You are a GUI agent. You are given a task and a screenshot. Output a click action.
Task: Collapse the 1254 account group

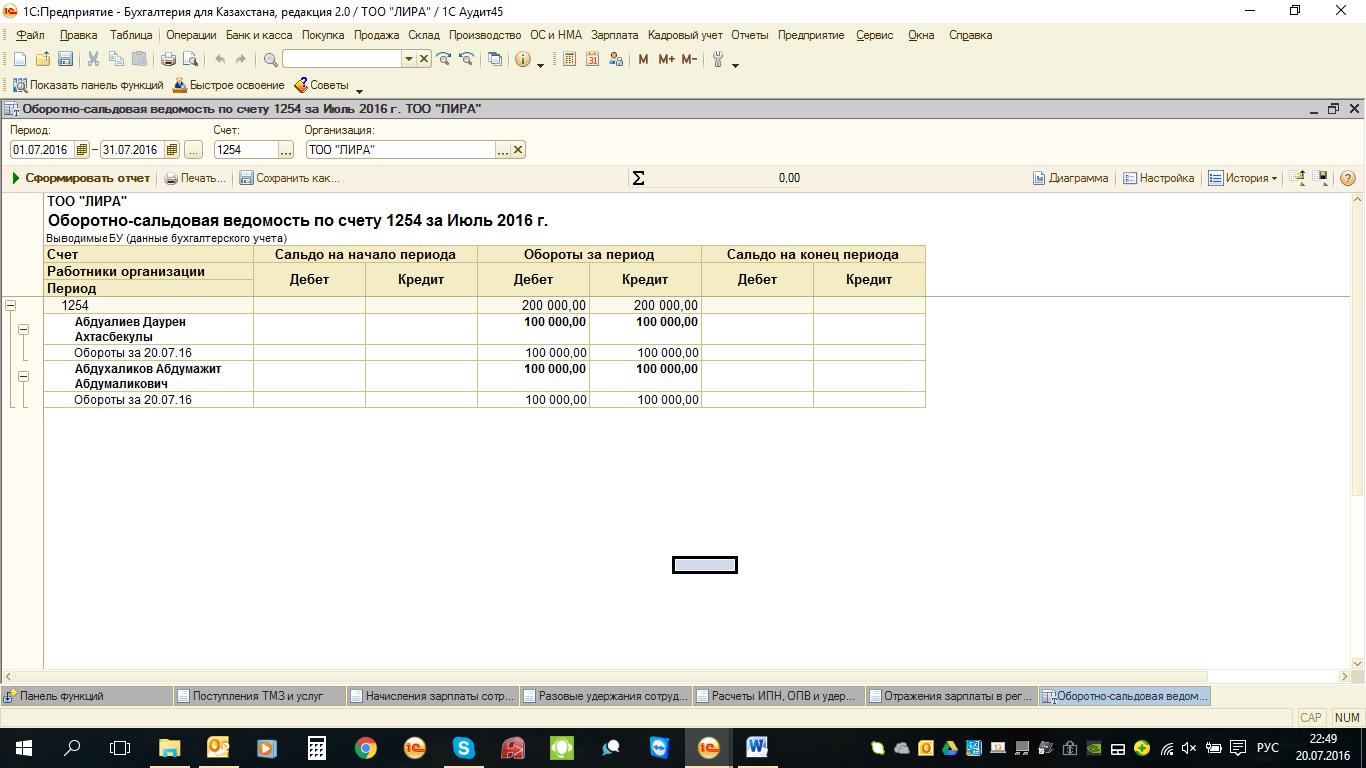10,305
